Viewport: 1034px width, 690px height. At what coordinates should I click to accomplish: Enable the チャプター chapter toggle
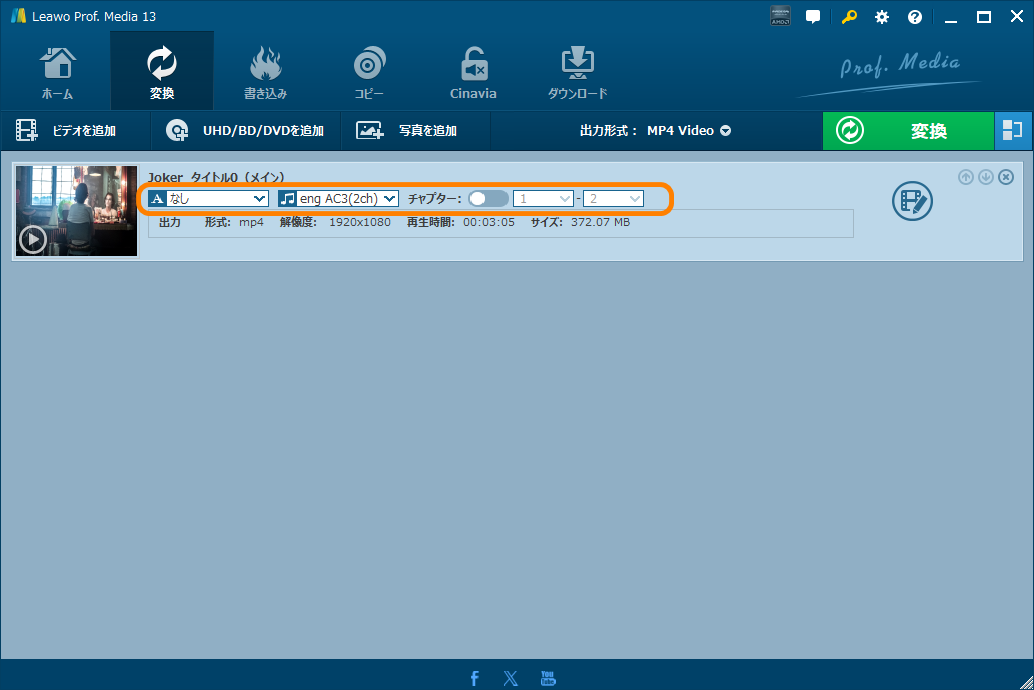[x=488, y=199]
